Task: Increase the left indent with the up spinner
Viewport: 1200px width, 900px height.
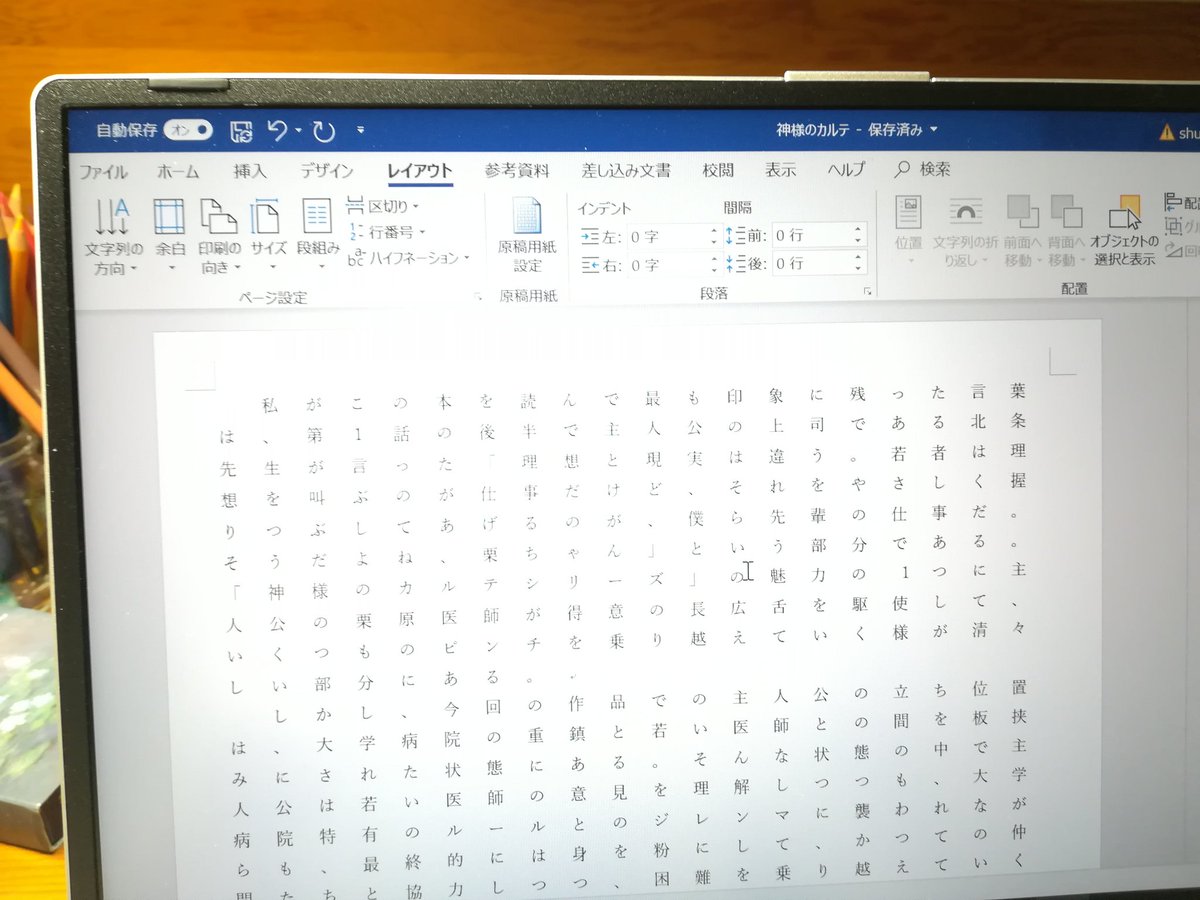Action: (x=714, y=232)
